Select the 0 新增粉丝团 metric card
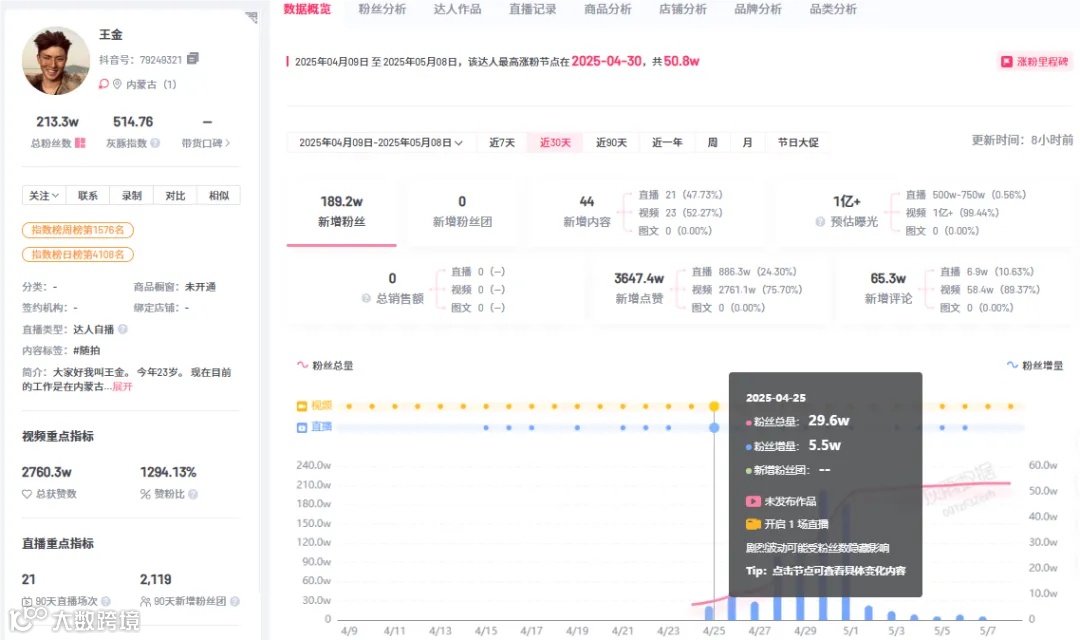Screen dimensions: 1080x640 pos(461,211)
